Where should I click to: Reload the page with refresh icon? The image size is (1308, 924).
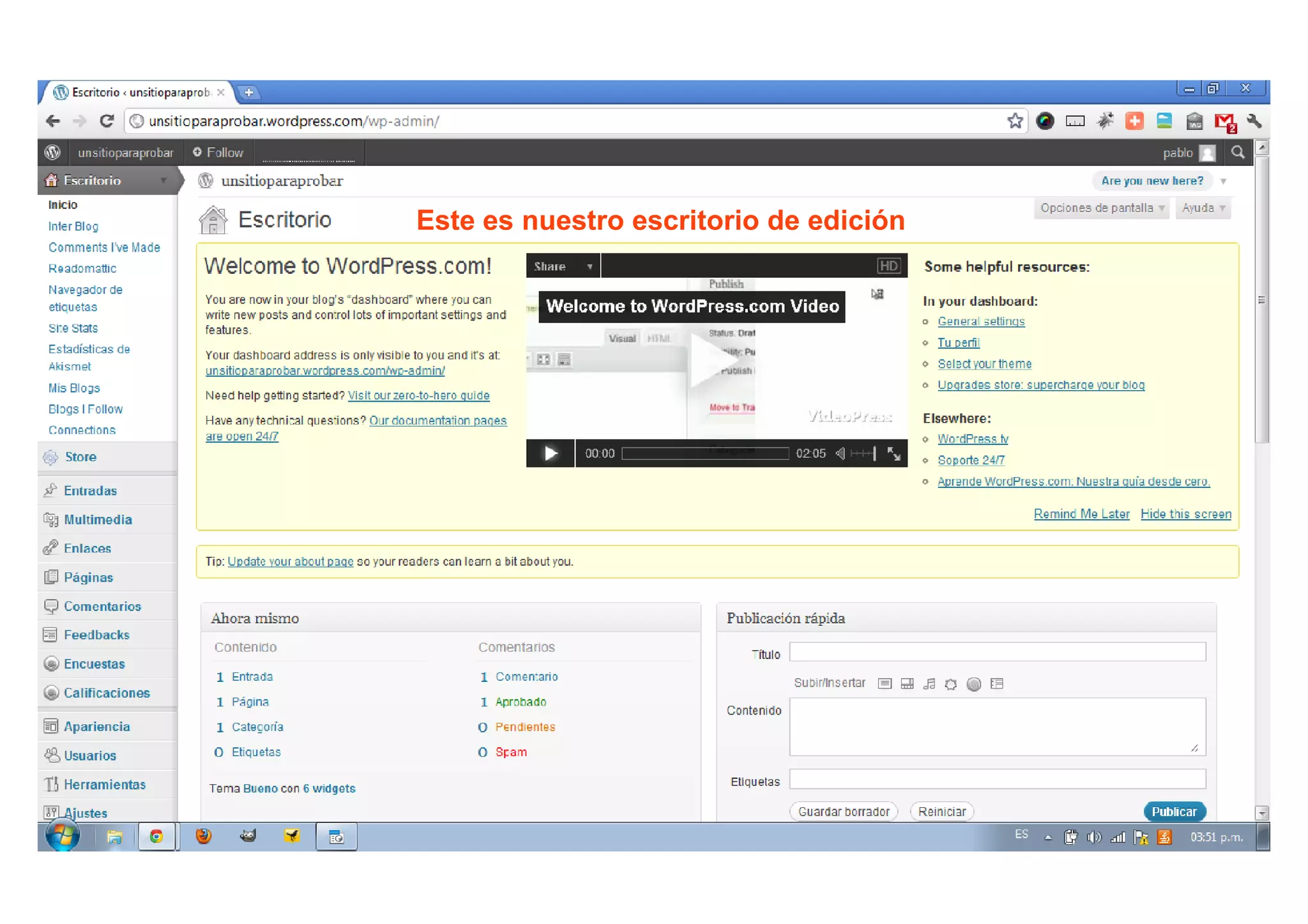pyautogui.click(x=107, y=121)
